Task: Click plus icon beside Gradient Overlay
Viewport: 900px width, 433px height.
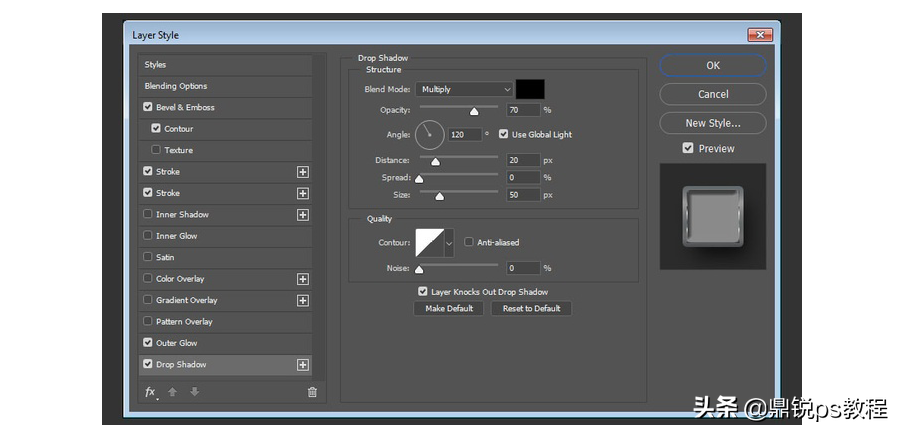Action: pyautogui.click(x=302, y=300)
